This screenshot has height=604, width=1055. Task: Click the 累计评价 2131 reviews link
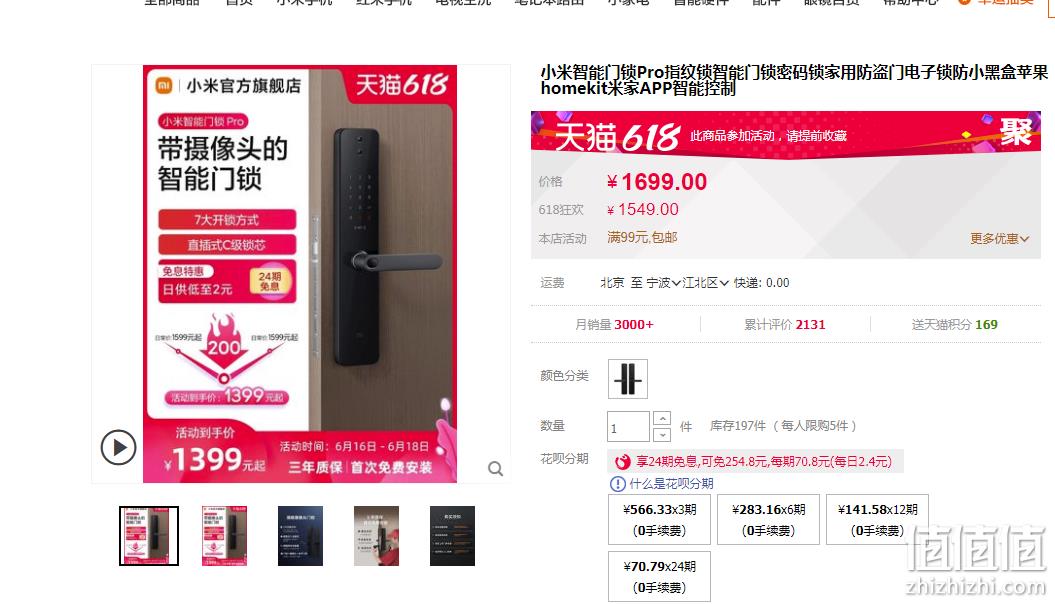pyautogui.click(x=785, y=325)
